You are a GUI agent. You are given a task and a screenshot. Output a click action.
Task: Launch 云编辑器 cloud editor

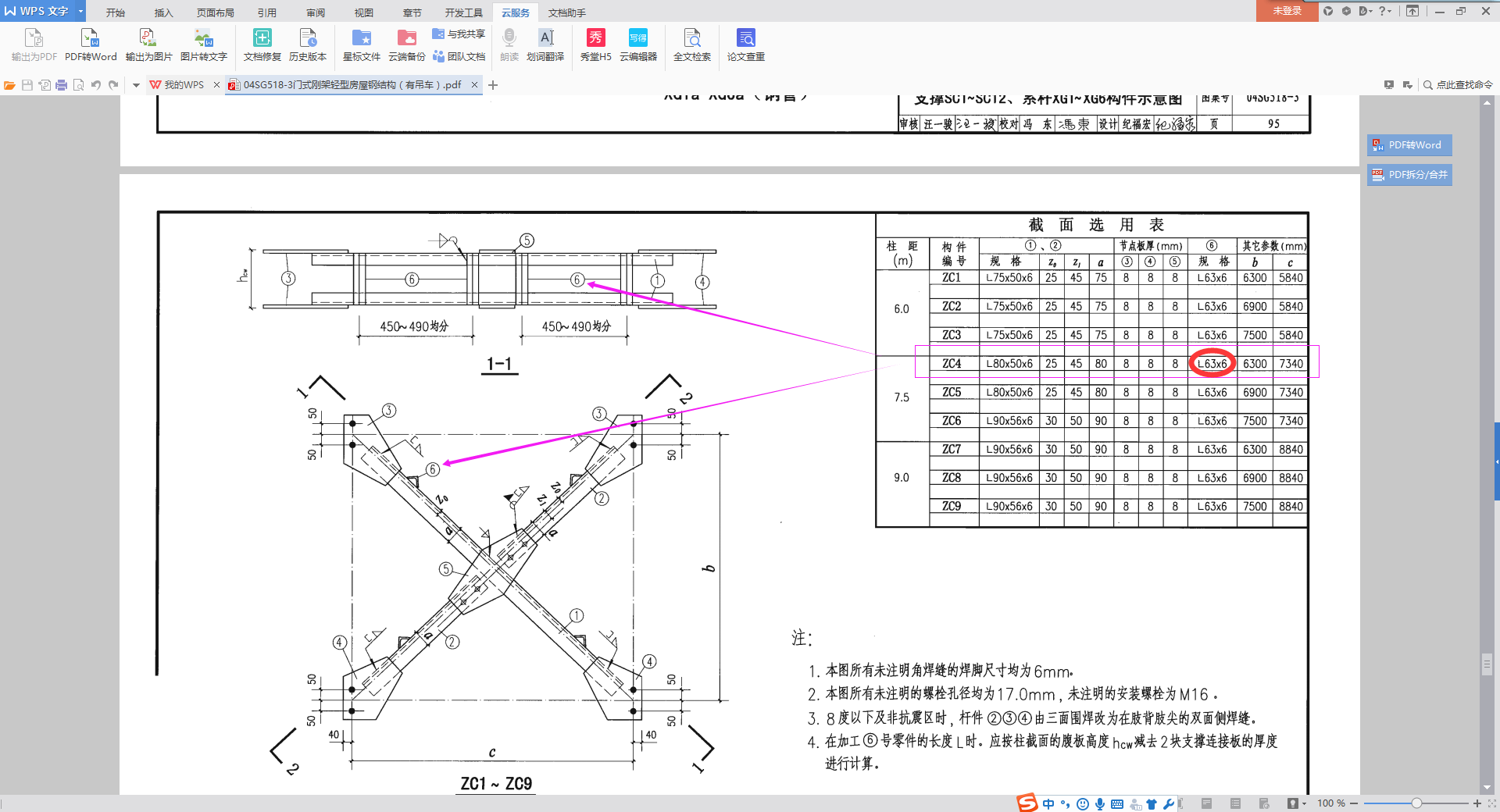point(638,45)
